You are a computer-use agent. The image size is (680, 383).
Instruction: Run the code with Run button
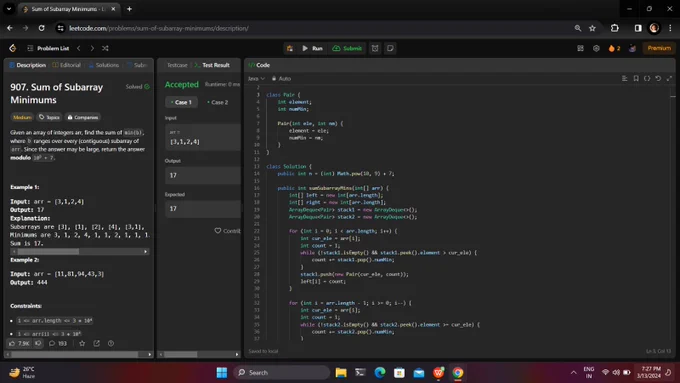coord(312,48)
